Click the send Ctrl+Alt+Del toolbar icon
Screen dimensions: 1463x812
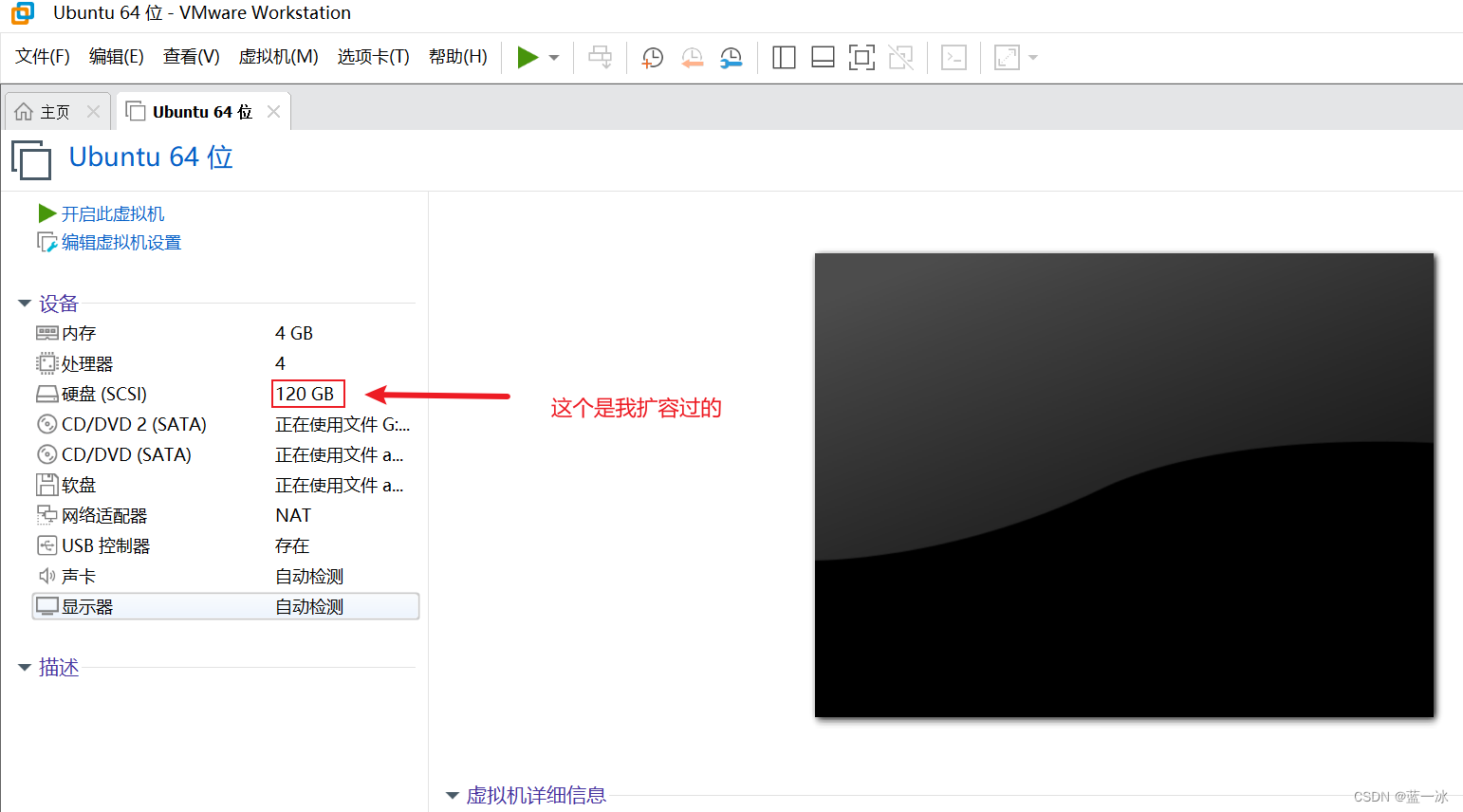[x=600, y=57]
